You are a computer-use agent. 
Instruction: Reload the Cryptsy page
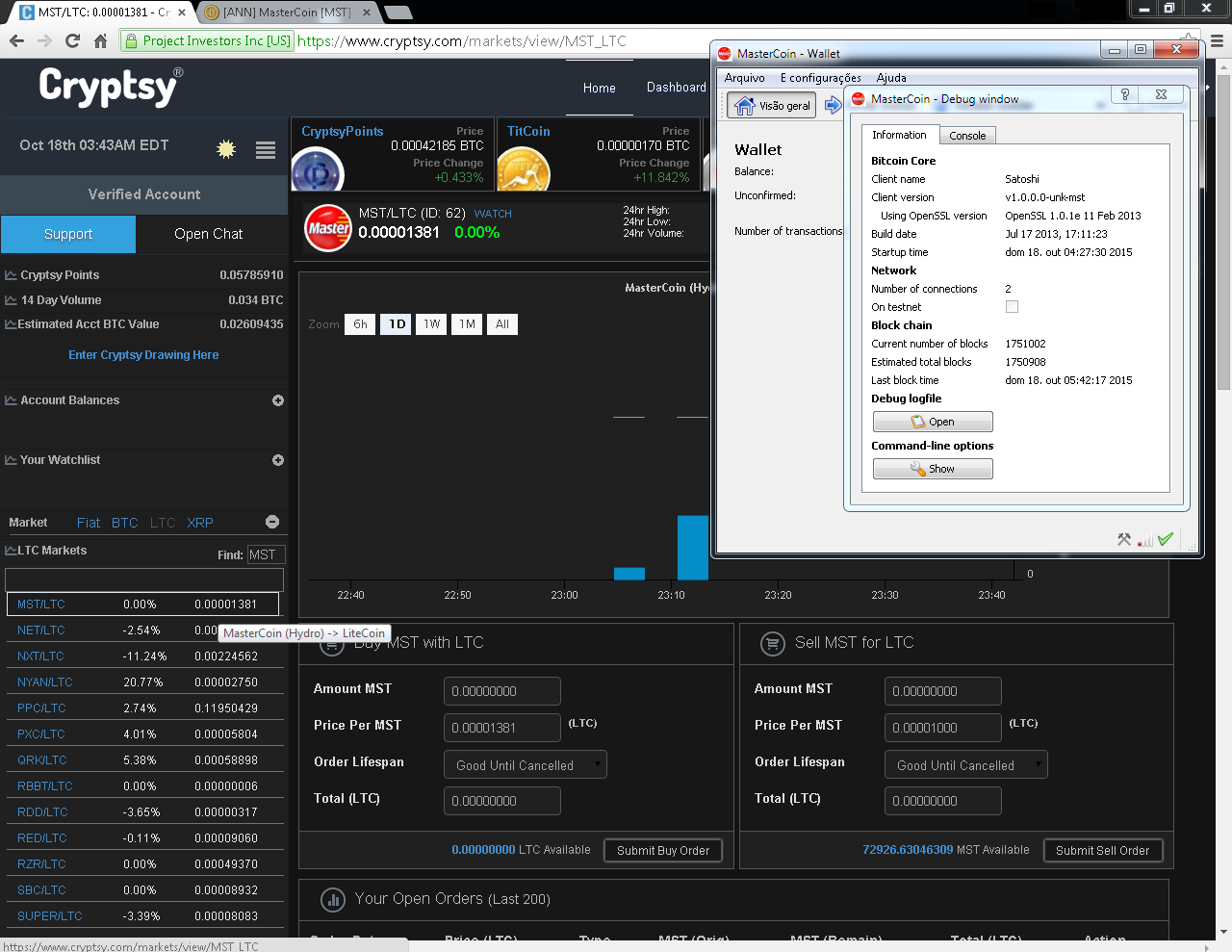pos(72,40)
